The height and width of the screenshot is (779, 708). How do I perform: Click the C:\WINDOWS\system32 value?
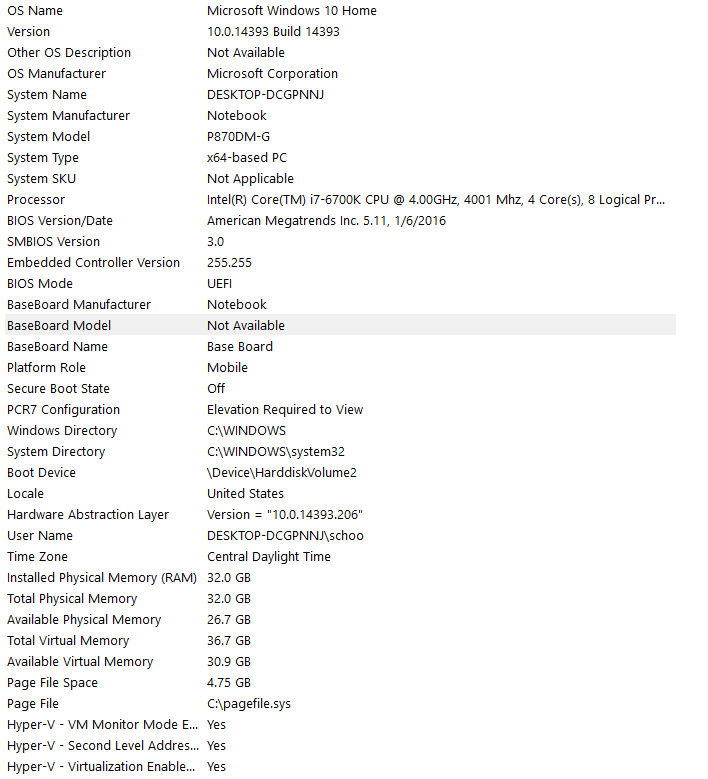point(276,452)
